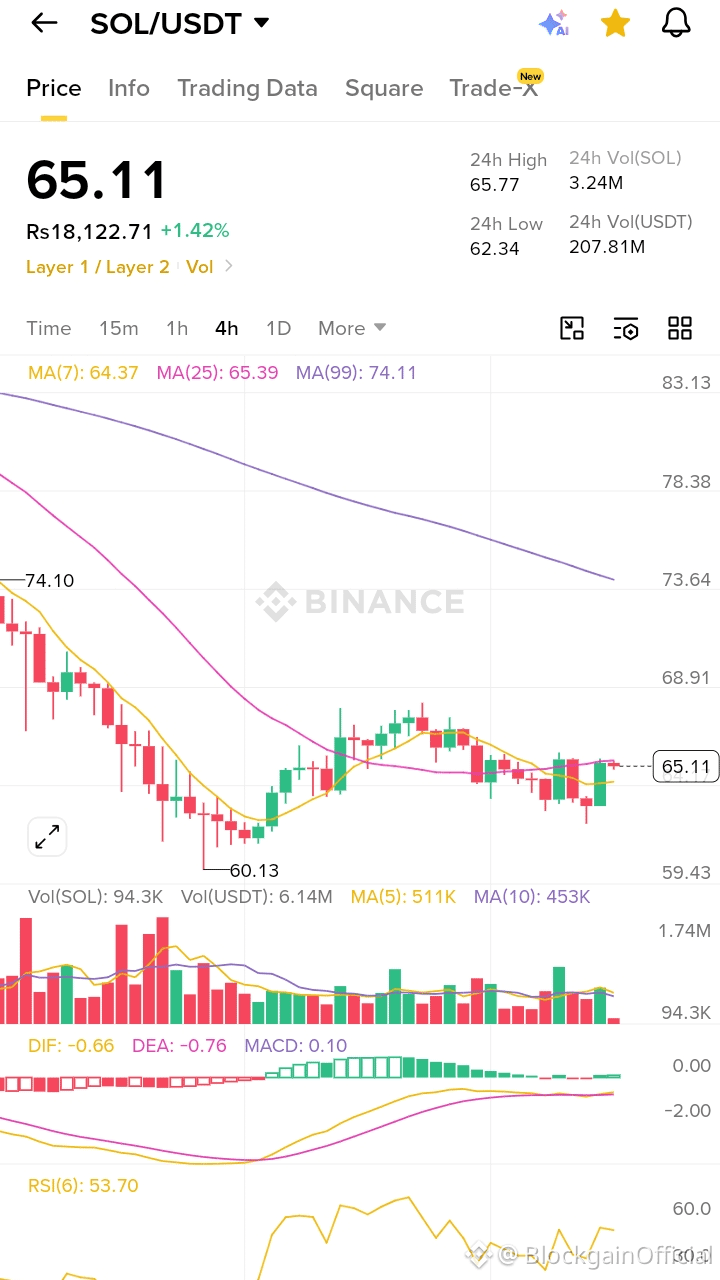The width and height of the screenshot is (720, 1280).
Task: Open the More intervals dropdown
Action: click(352, 328)
